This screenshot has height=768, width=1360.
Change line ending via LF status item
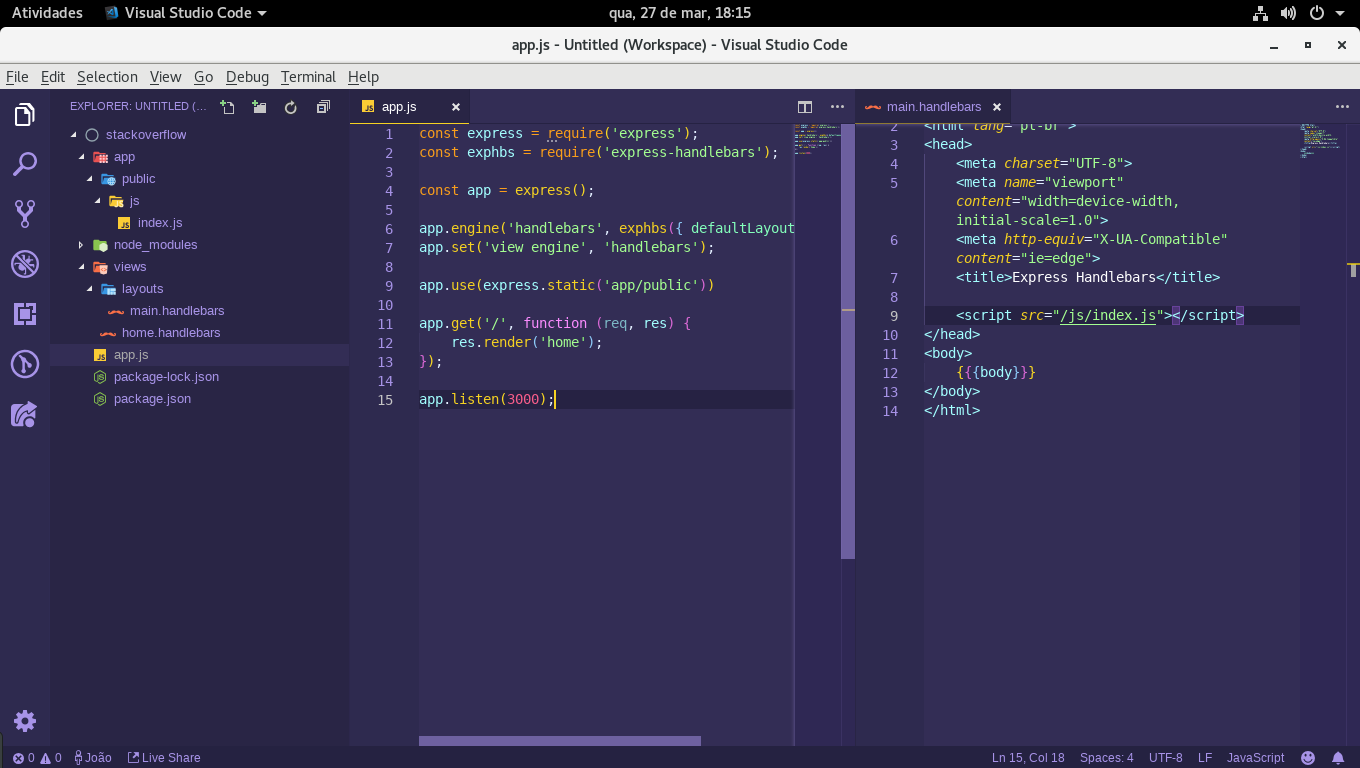click(1205, 758)
